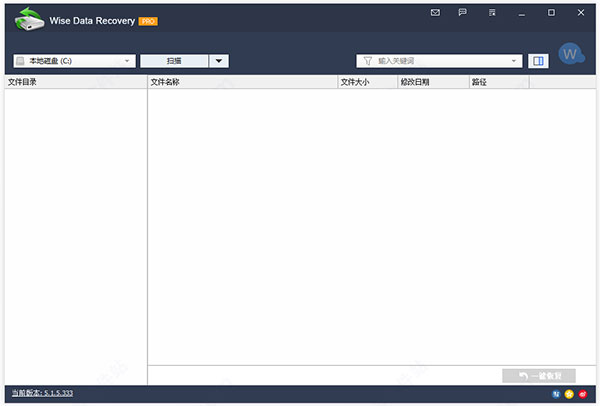The image size is (600, 406).
Task: Open the keyword filter dropdown arrow
Action: click(514, 61)
